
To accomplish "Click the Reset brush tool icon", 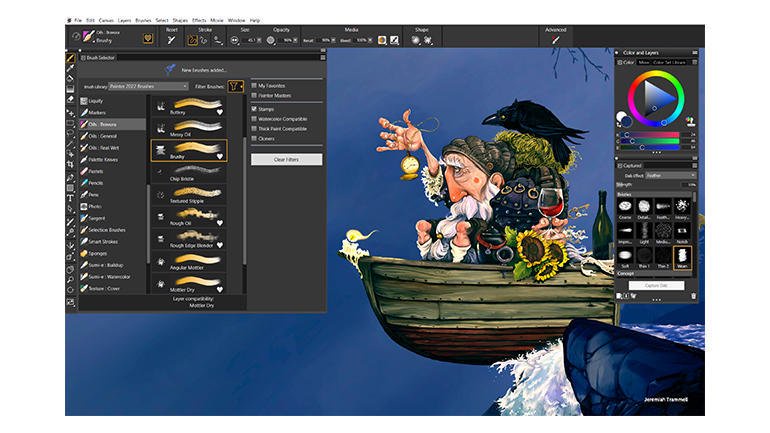I will pos(171,40).
